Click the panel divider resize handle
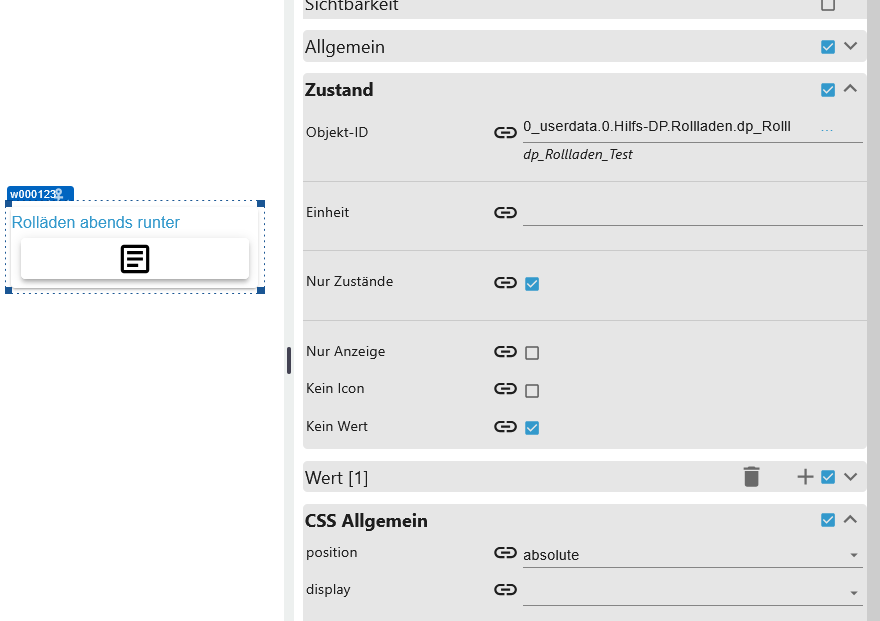 click(289, 360)
